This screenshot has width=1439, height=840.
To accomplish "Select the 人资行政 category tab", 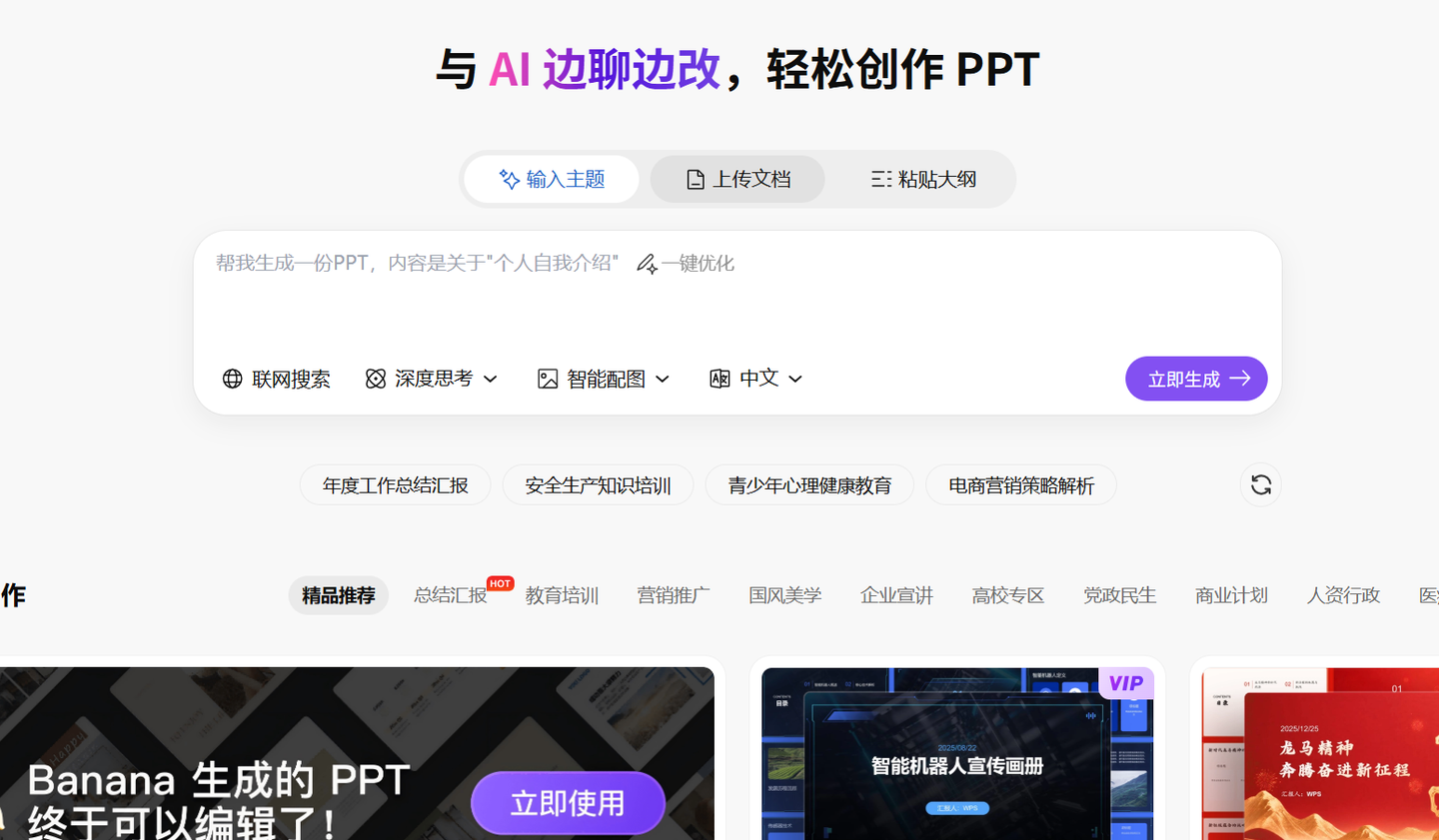I will pos(1343,595).
